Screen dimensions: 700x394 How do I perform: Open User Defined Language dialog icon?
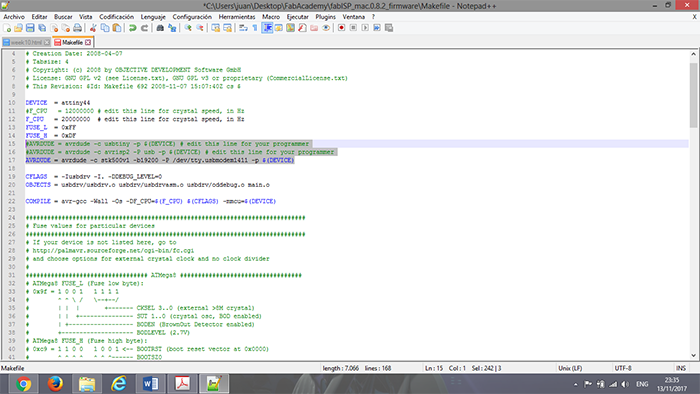(x=279, y=28)
